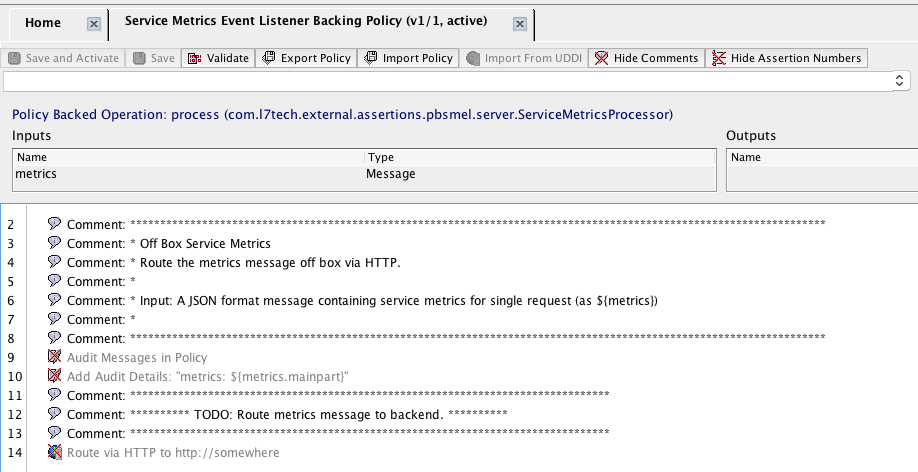Close the Service Metrics Backing Policy tab
The width and height of the screenshot is (918, 472).
pos(520,23)
